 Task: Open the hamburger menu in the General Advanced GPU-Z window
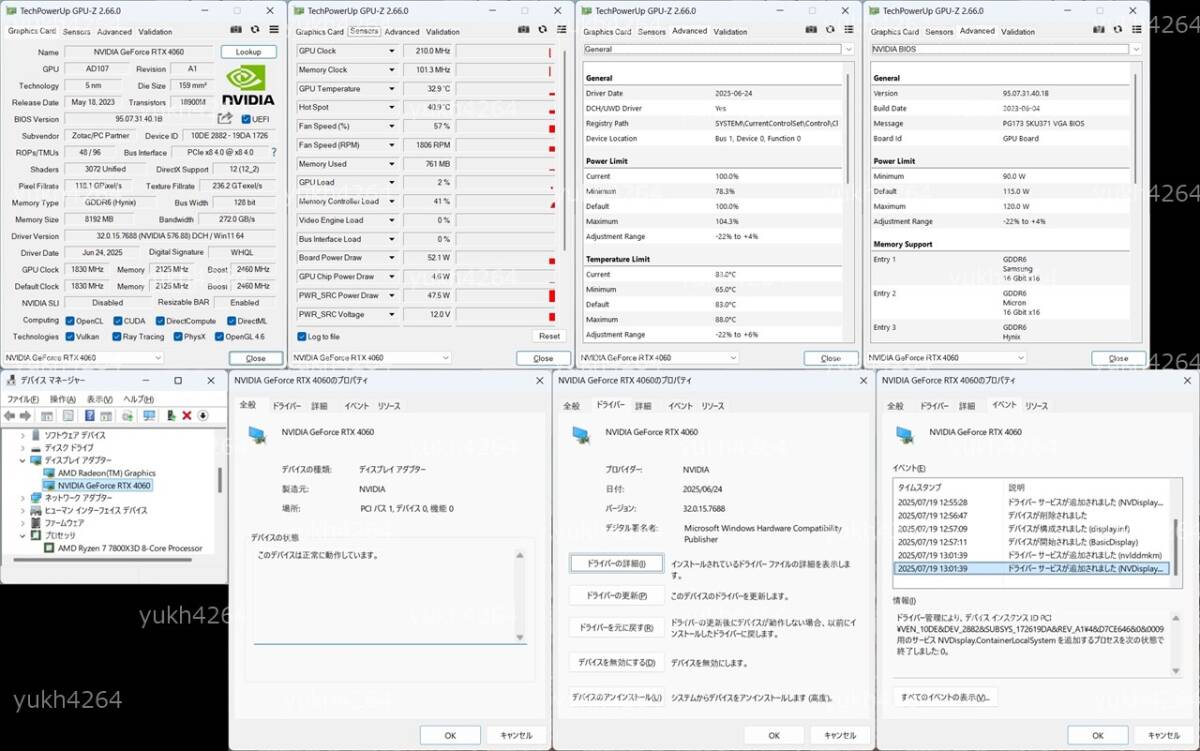point(848,30)
